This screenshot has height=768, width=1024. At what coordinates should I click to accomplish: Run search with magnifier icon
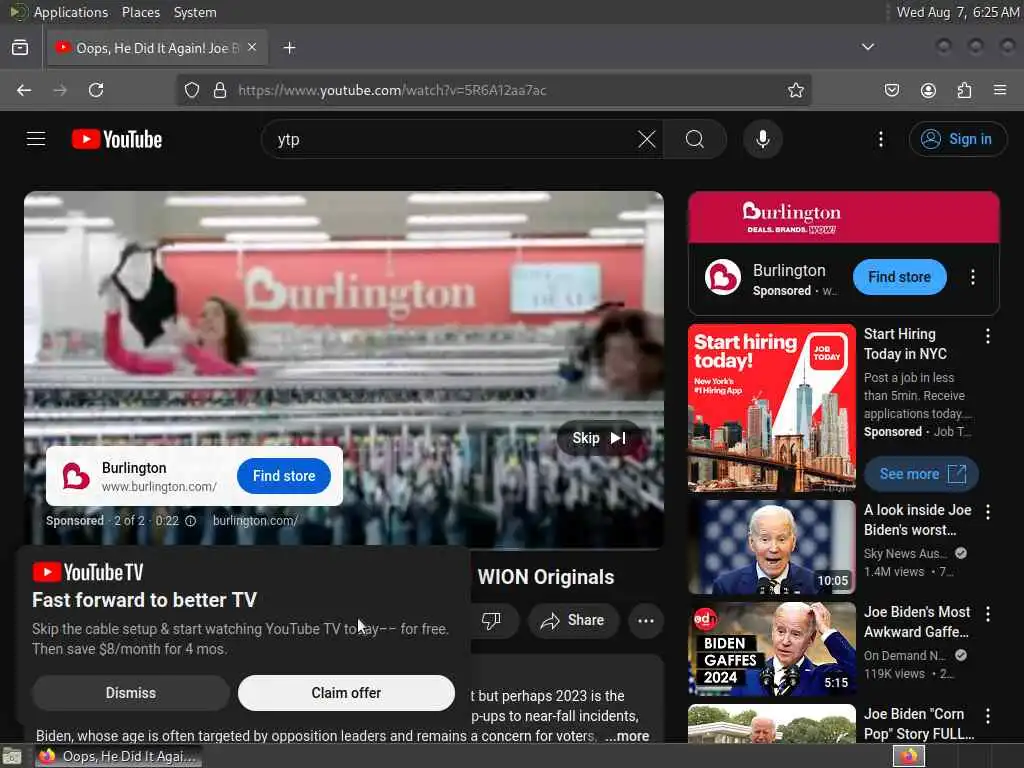695,139
